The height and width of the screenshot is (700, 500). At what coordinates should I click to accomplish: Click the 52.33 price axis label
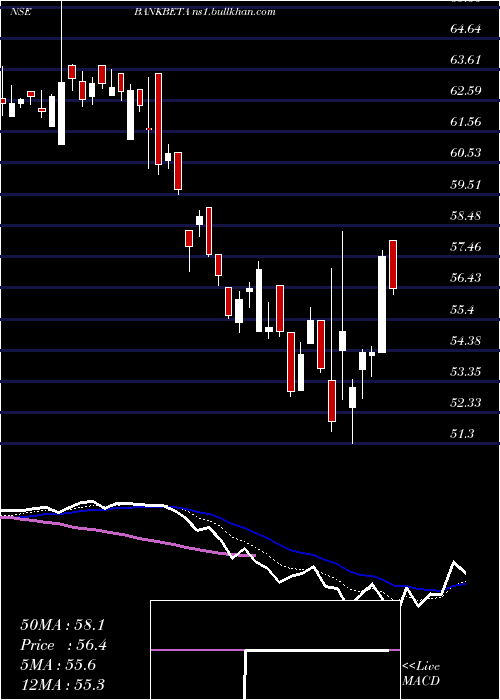pyautogui.click(x=466, y=402)
